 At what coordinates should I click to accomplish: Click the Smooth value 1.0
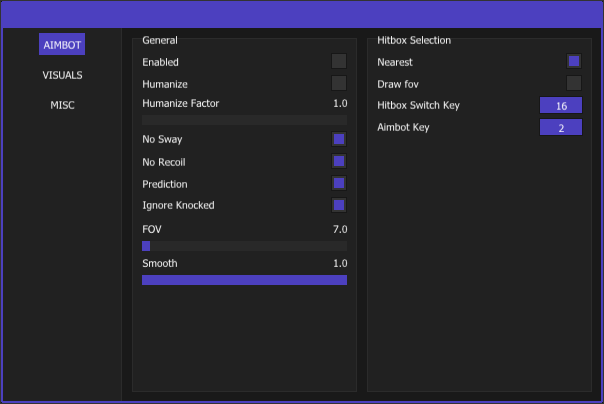(340, 263)
